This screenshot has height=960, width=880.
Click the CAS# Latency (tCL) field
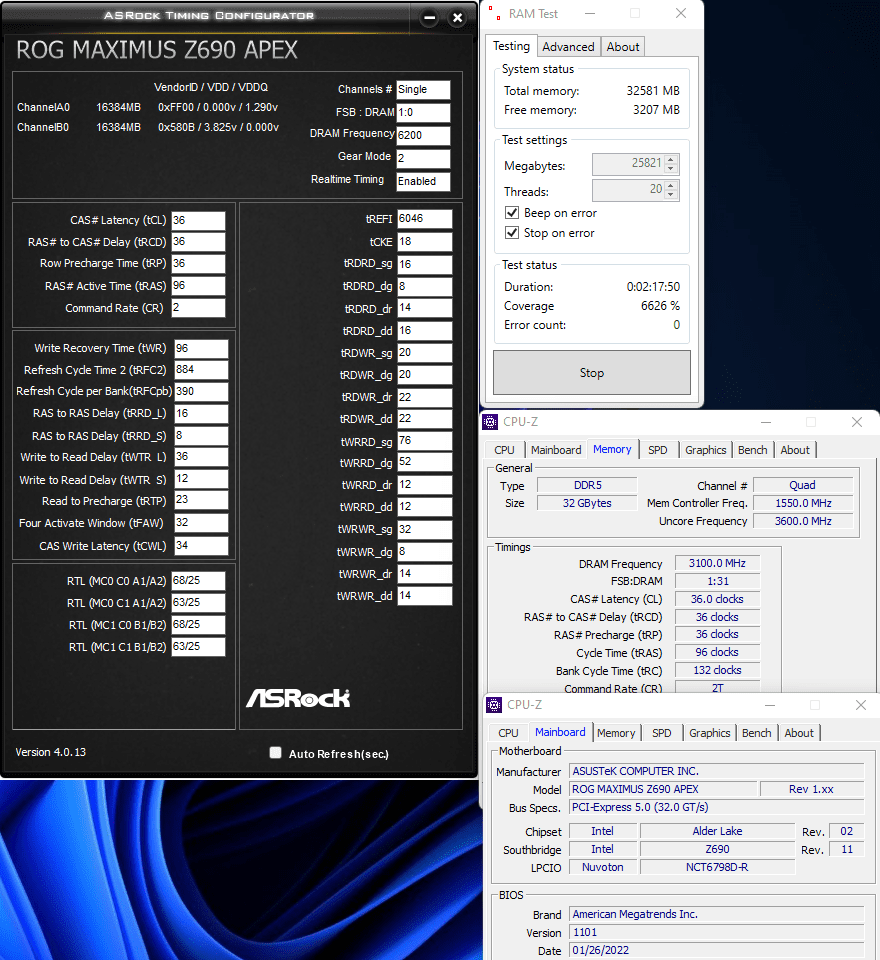(198, 220)
